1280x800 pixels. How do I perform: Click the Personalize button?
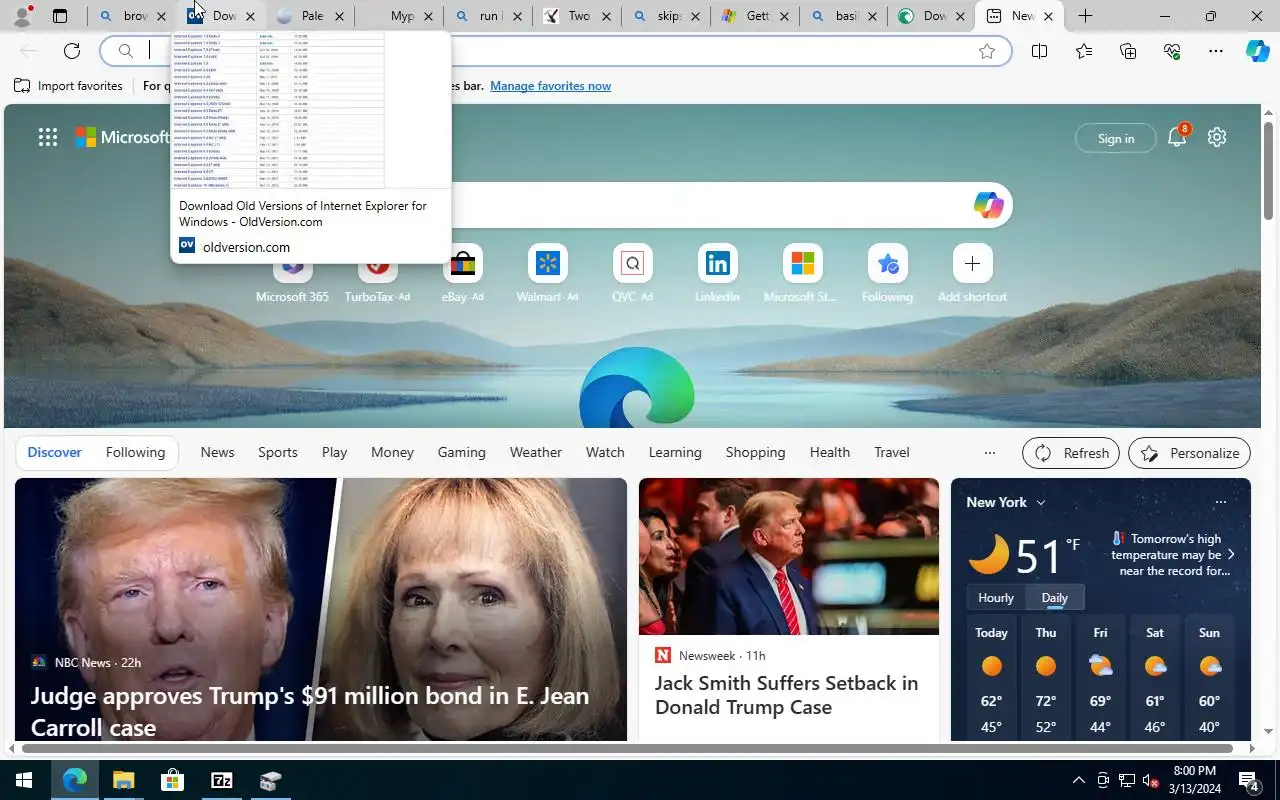[1189, 453]
